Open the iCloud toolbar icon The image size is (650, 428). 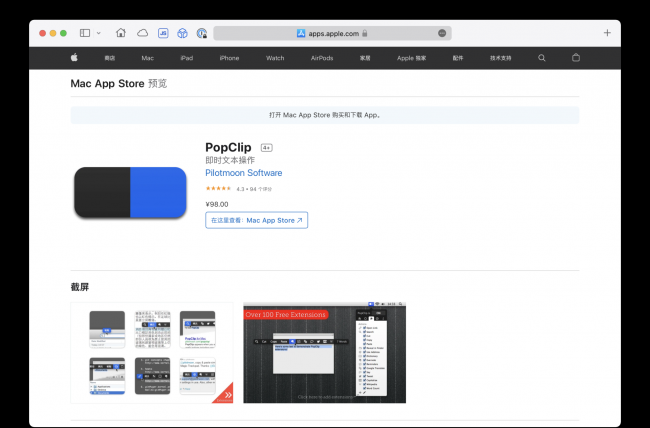pyautogui.click(x=142, y=33)
